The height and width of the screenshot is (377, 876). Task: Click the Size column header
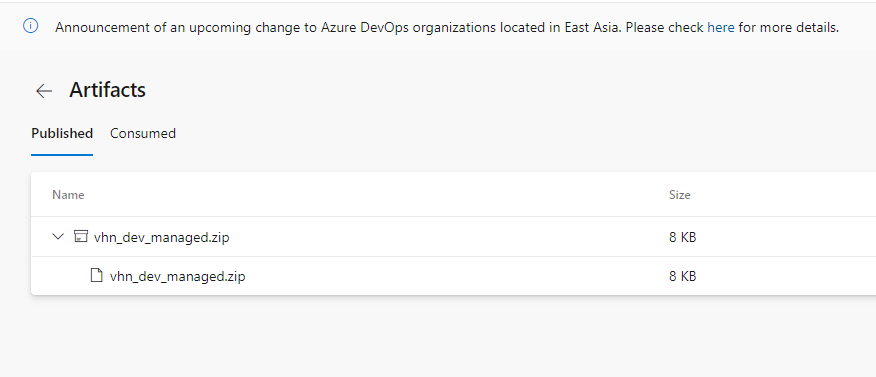(x=680, y=195)
